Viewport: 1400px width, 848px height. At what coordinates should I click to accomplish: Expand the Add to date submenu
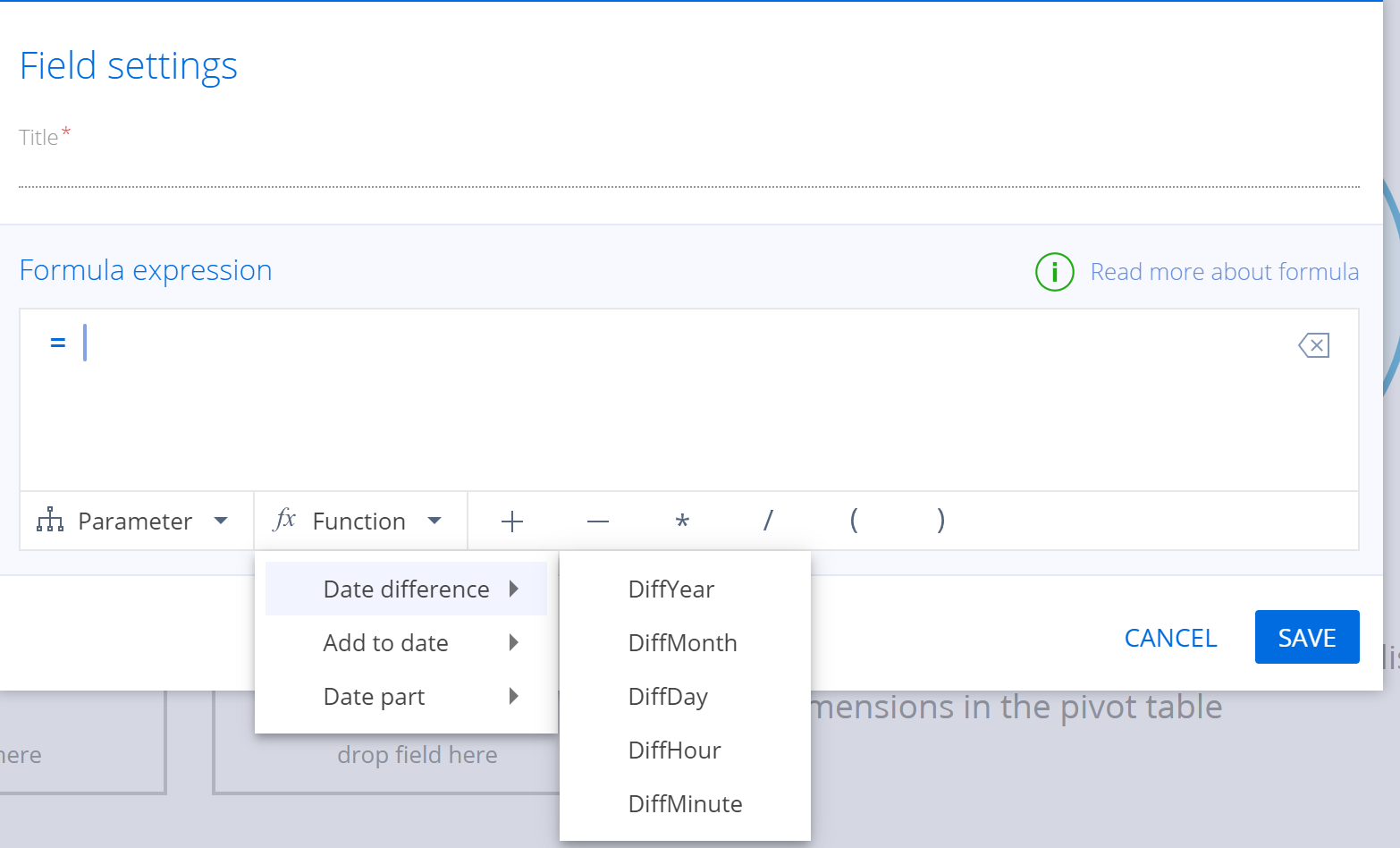[x=385, y=642]
